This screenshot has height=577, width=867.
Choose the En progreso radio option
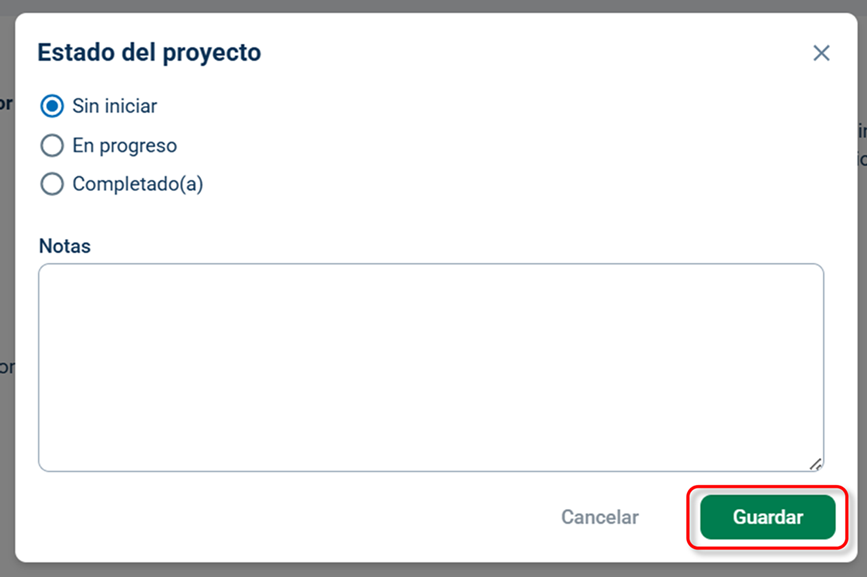click(52, 146)
